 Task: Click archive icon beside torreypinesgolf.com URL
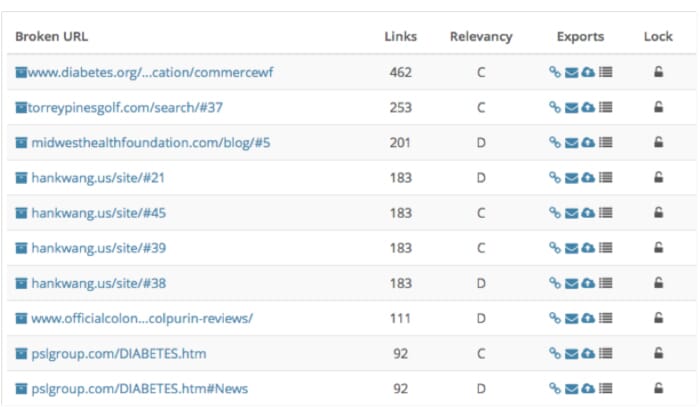[21, 108]
